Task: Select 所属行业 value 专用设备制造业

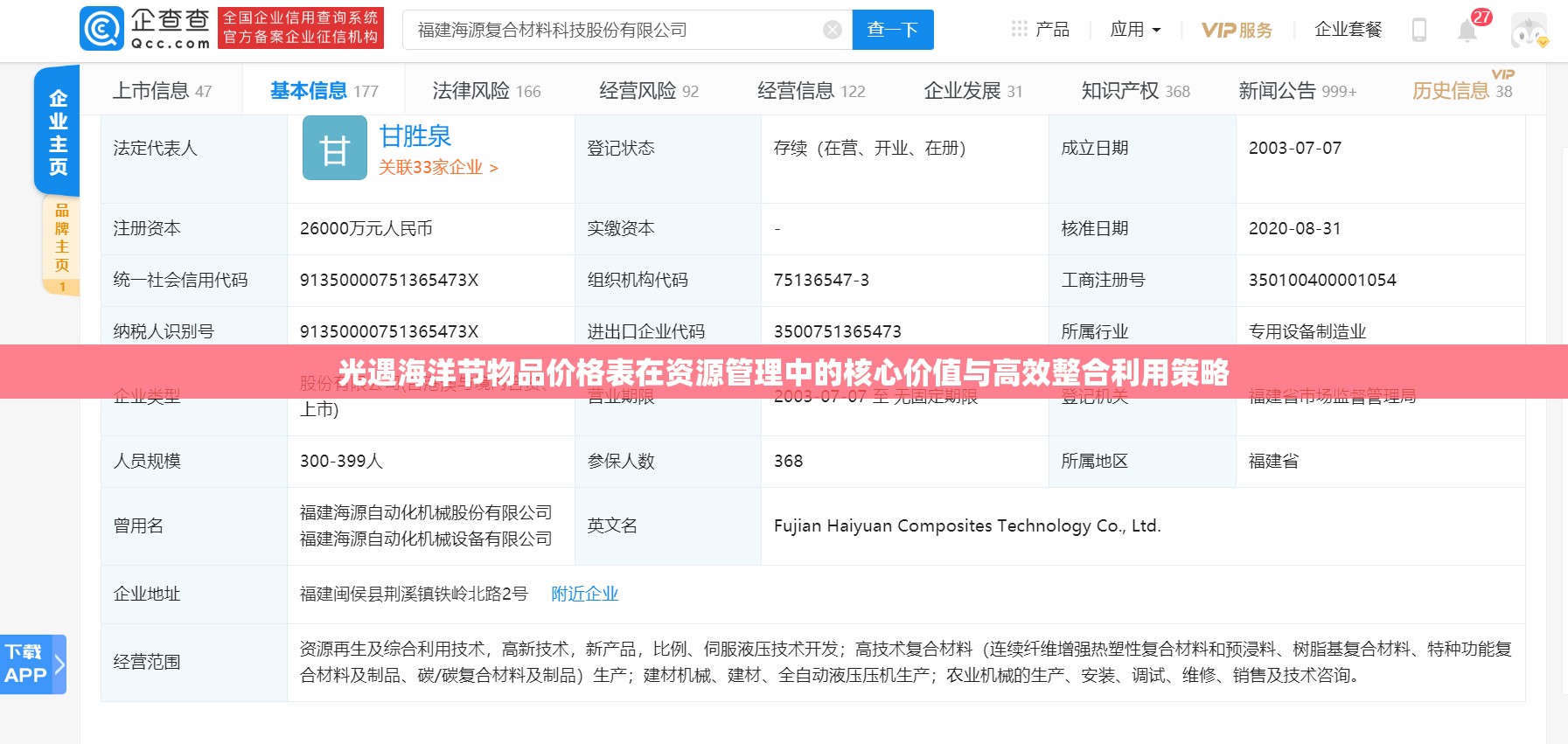Action: click(1307, 331)
